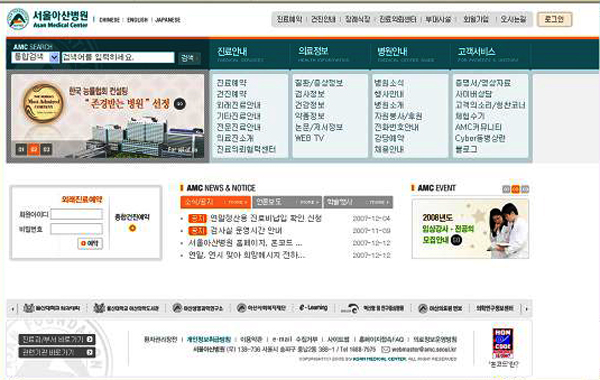Open the 통합검색 search category dropdown

coord(54,58)
